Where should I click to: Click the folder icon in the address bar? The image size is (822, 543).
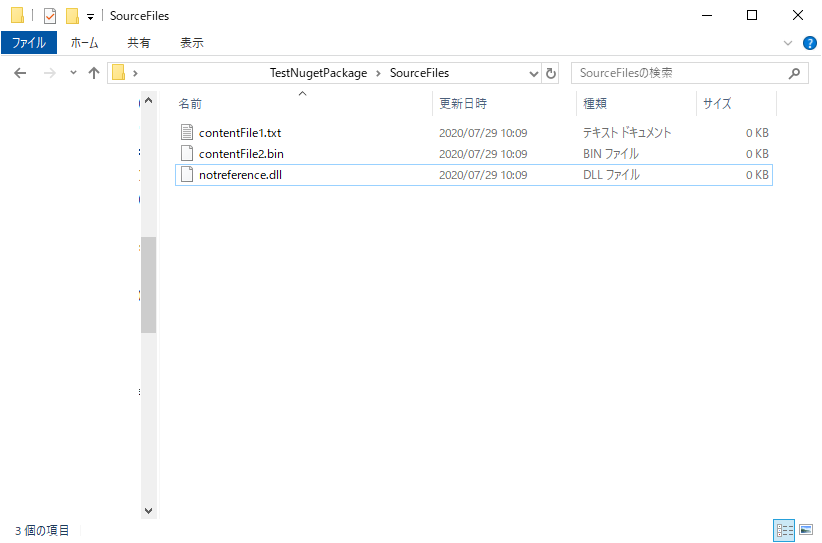(119, 72)
